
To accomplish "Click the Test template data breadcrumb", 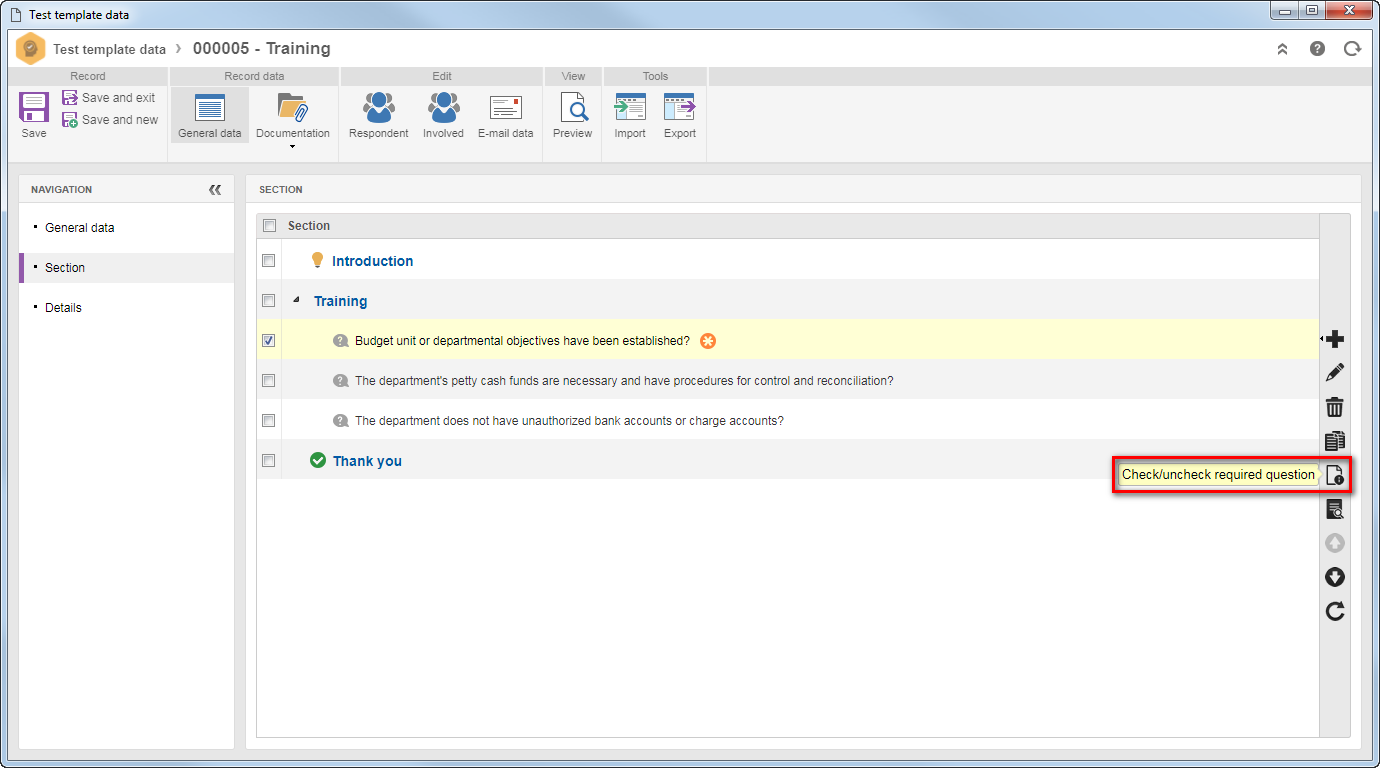I will coord(109,49).
